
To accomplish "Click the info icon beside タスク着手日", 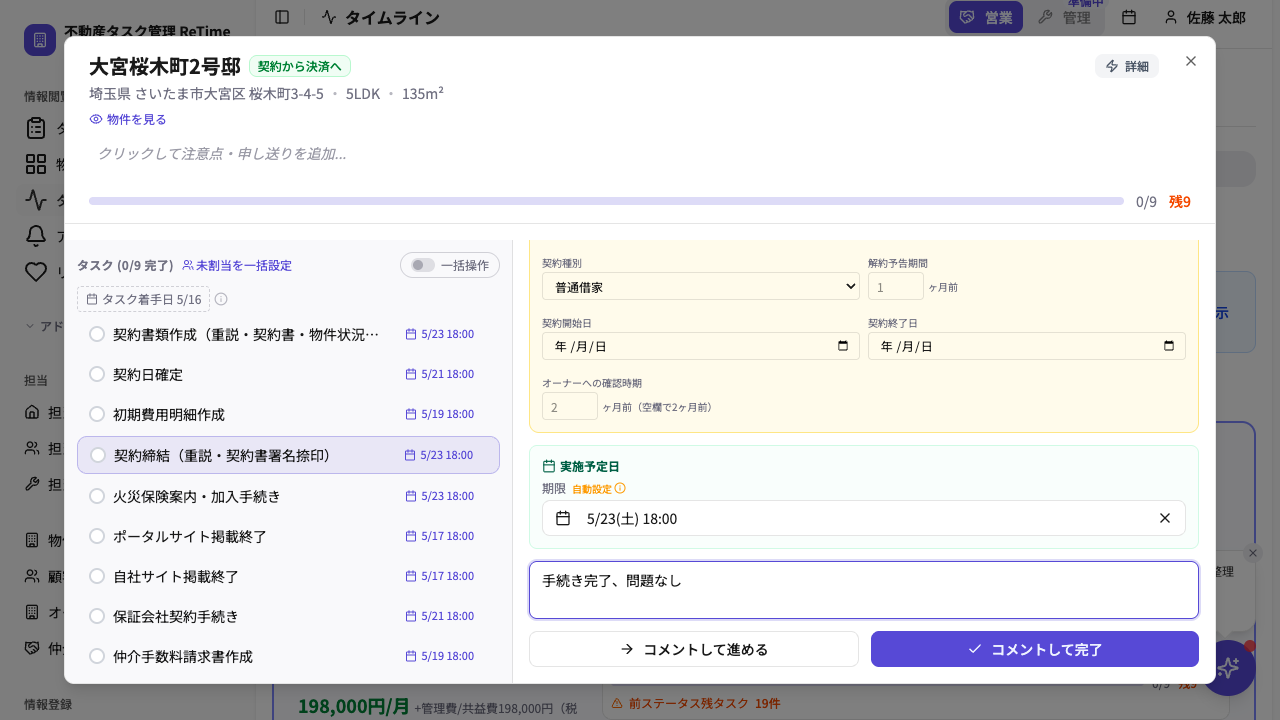I will [x=221, y=299].
